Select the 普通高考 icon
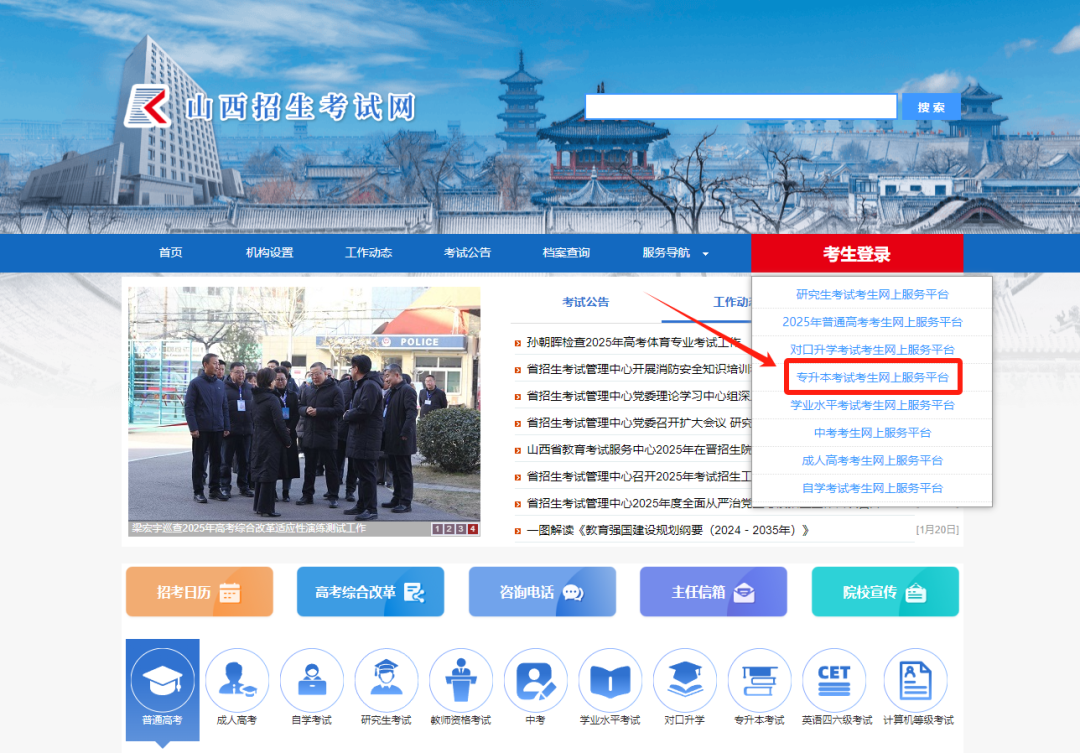The height and width of the screenshot is (753, 1080). tap(162, 681)
